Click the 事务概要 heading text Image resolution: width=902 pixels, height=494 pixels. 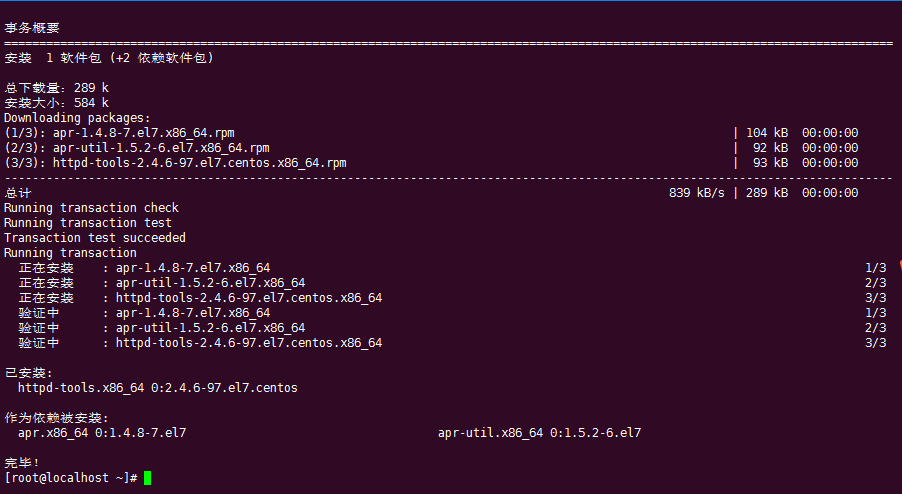(32, 28)
